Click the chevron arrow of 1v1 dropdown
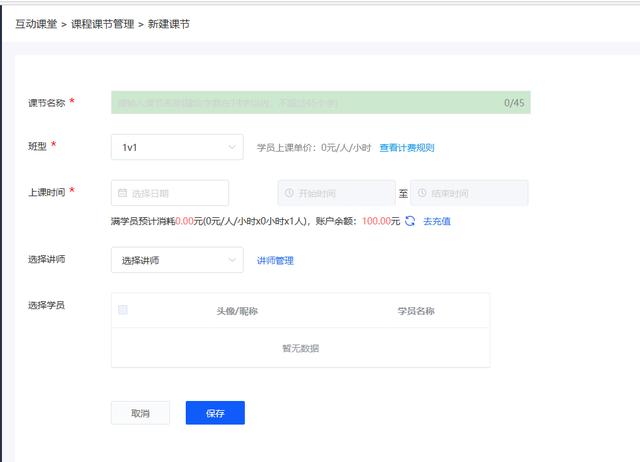Screen dimensions: 640x462 [232, 147]
